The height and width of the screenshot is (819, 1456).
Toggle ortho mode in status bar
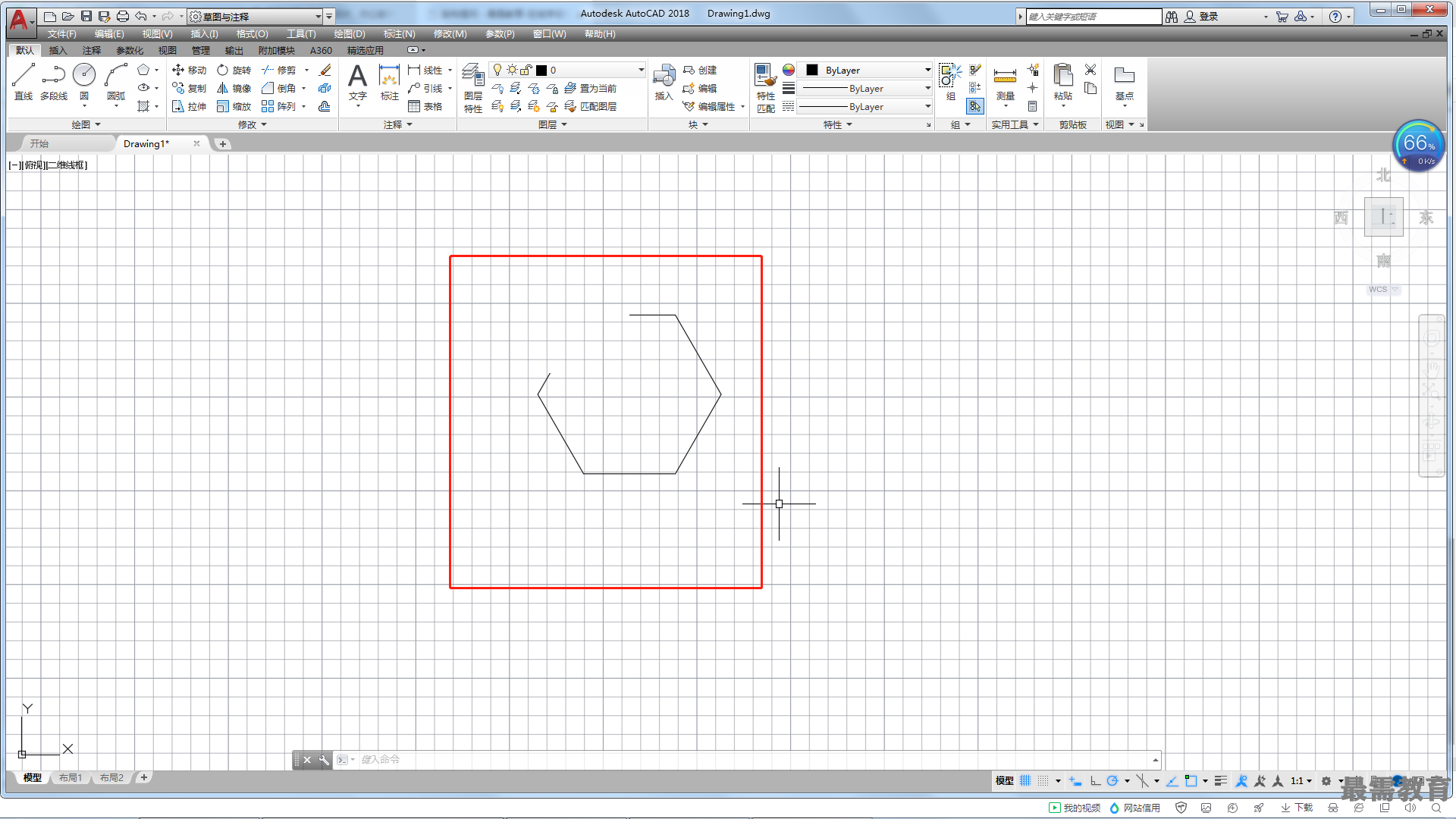pyautogui.click(x=1095, y=780)
